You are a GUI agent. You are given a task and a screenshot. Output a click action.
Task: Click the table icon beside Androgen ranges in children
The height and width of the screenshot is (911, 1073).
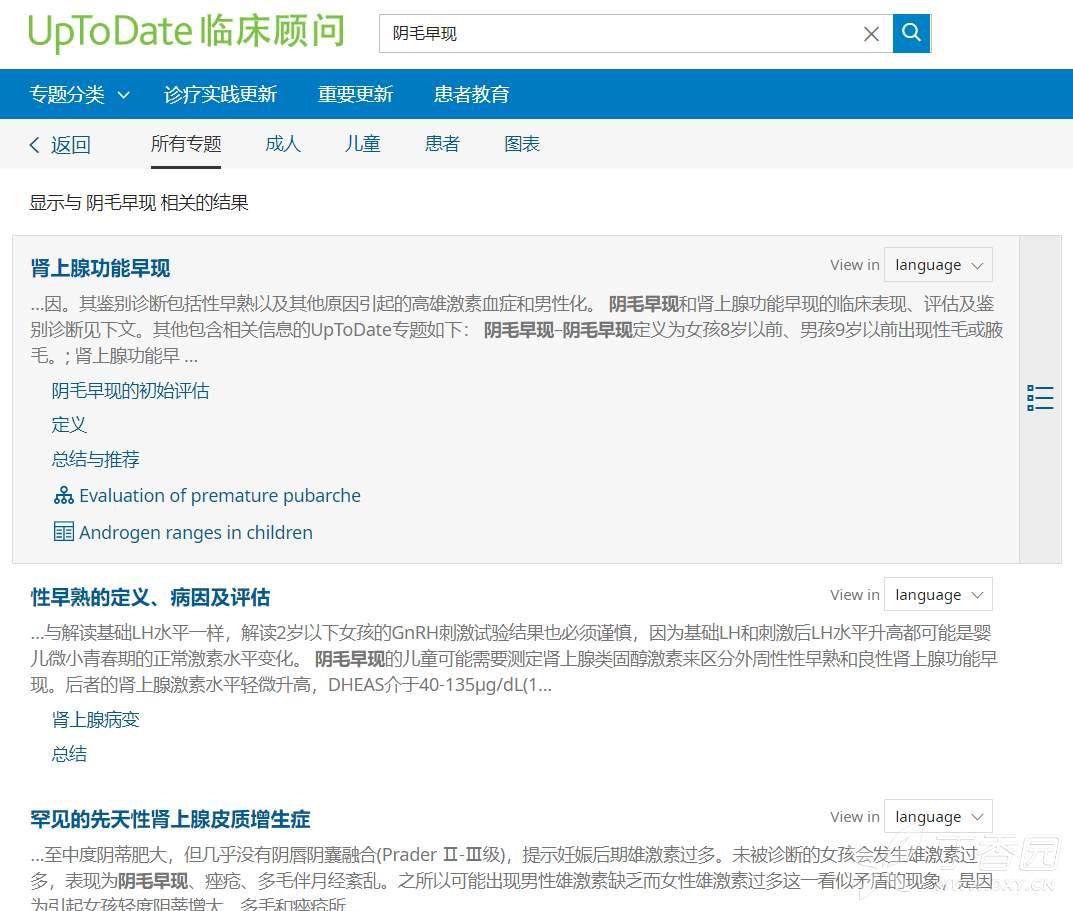64,532
